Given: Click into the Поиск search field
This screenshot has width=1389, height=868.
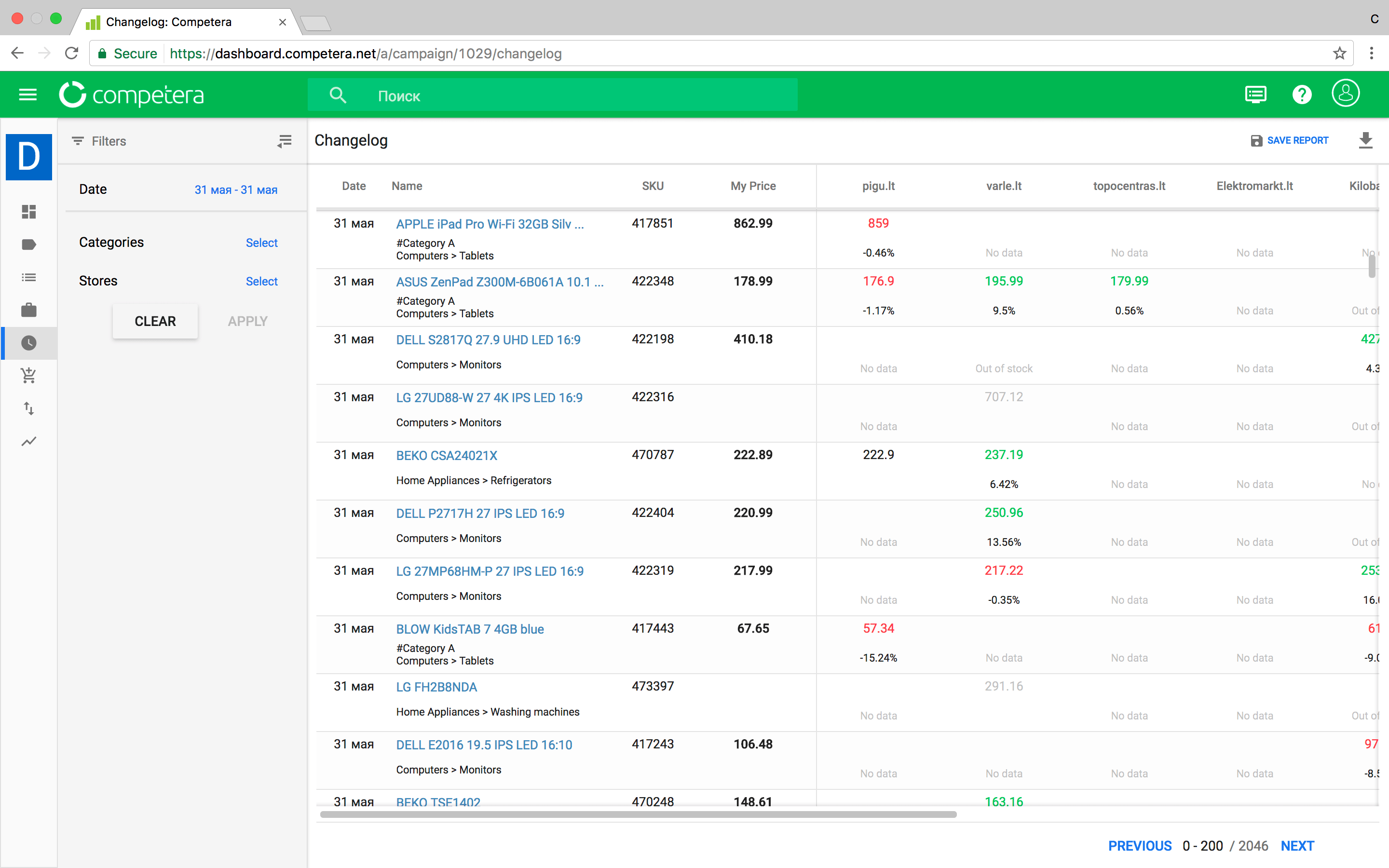Looking at the screenshot, I should (553, 95).
